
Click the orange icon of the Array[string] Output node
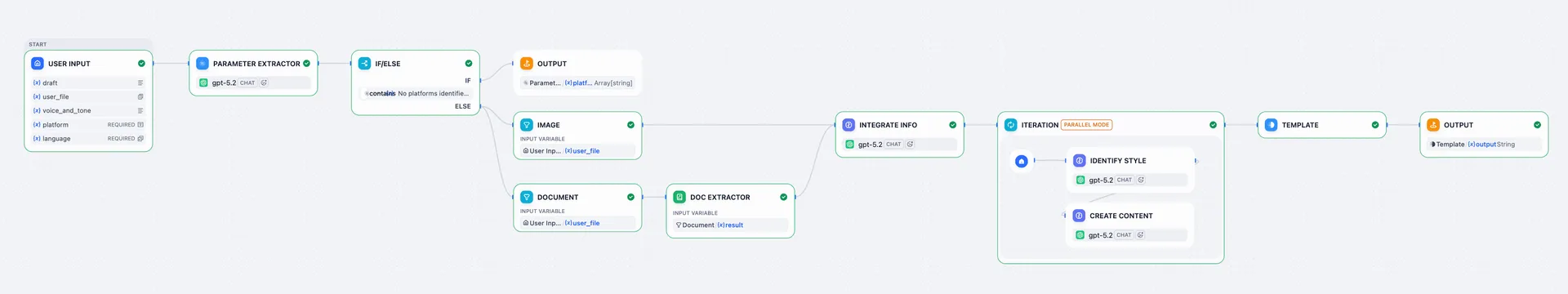[x=527, y=63]
